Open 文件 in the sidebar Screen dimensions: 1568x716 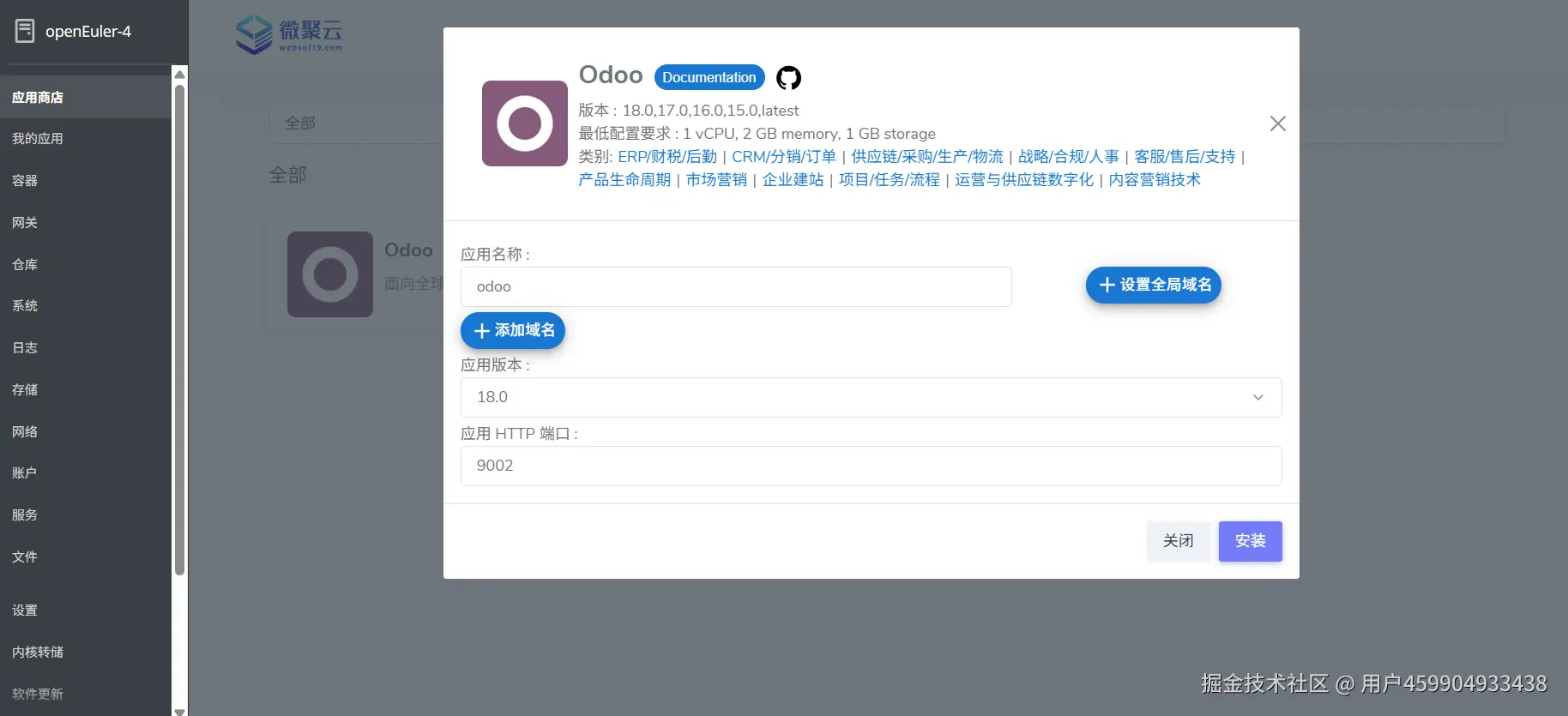[x=86, y=557]
